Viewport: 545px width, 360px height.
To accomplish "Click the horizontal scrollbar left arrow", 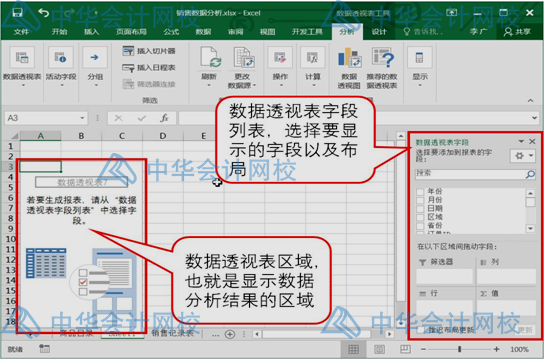I will click(257, 334).
